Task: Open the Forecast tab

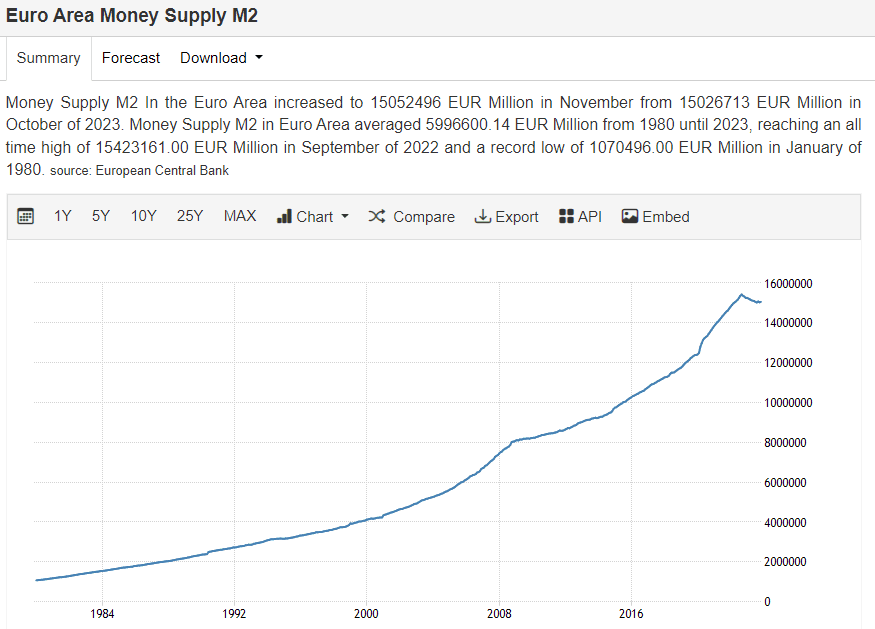Action: [x=131, y=58]
